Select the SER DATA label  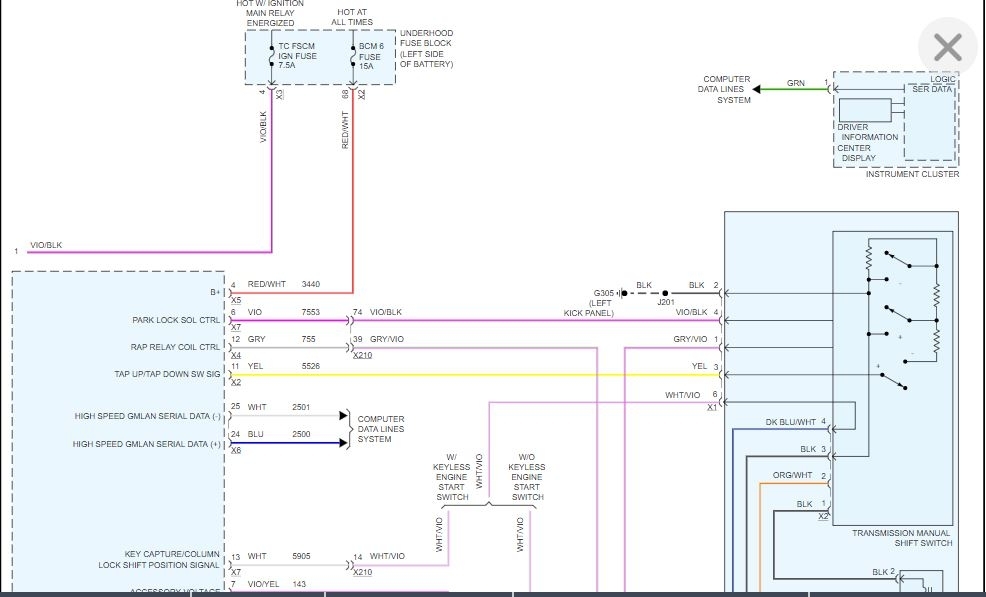[x=932, y=89]
